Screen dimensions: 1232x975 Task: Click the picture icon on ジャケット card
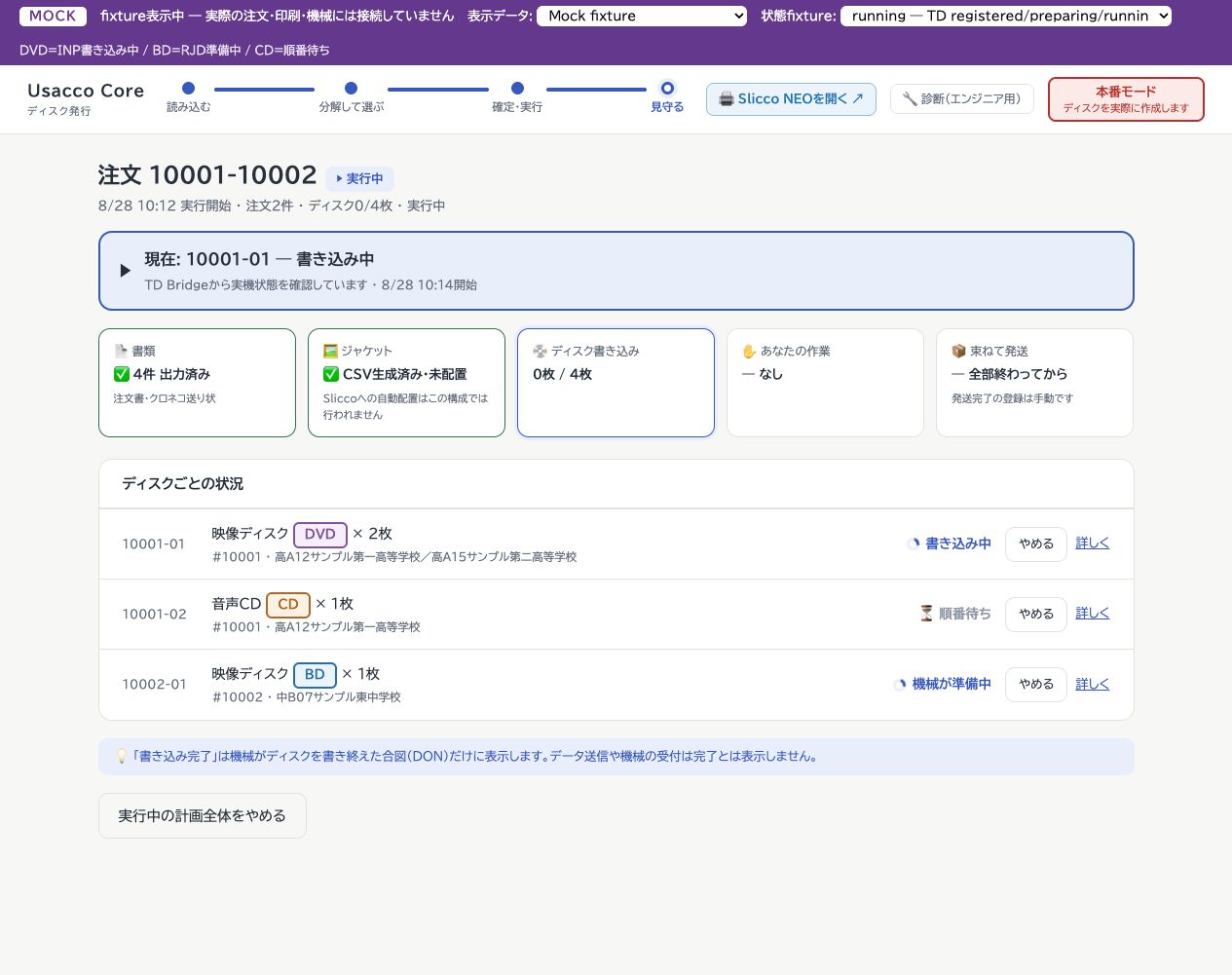[330, 351]
